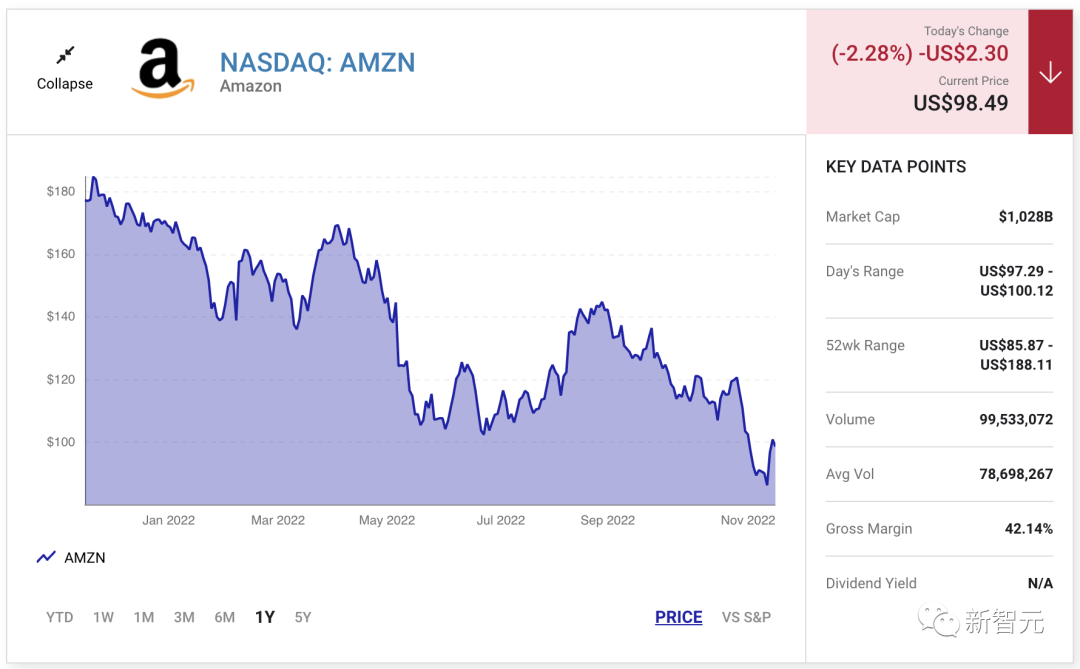Click the red down-arrow price change icon
1080x669 pixels.
tap(1050, 72)
